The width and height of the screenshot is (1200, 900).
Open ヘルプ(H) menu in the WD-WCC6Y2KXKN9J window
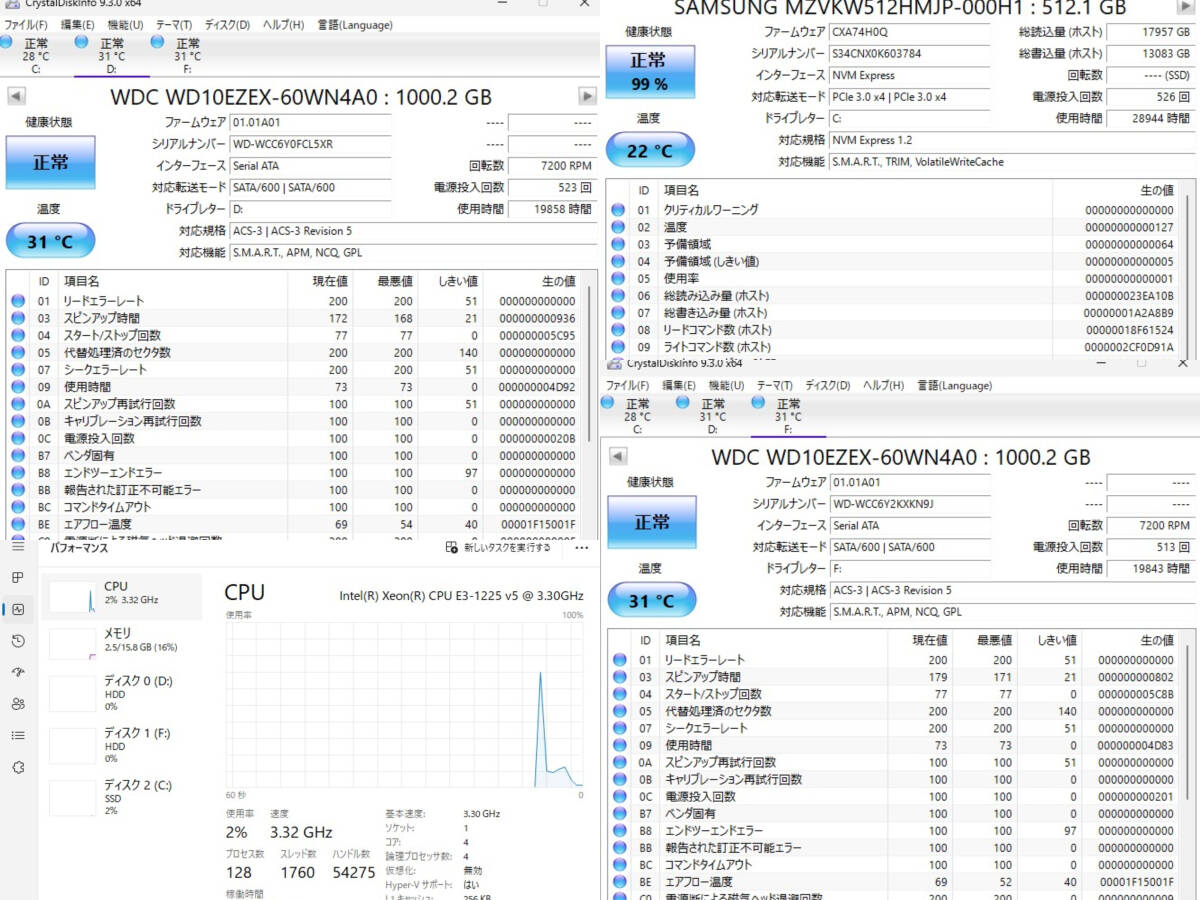884,385
